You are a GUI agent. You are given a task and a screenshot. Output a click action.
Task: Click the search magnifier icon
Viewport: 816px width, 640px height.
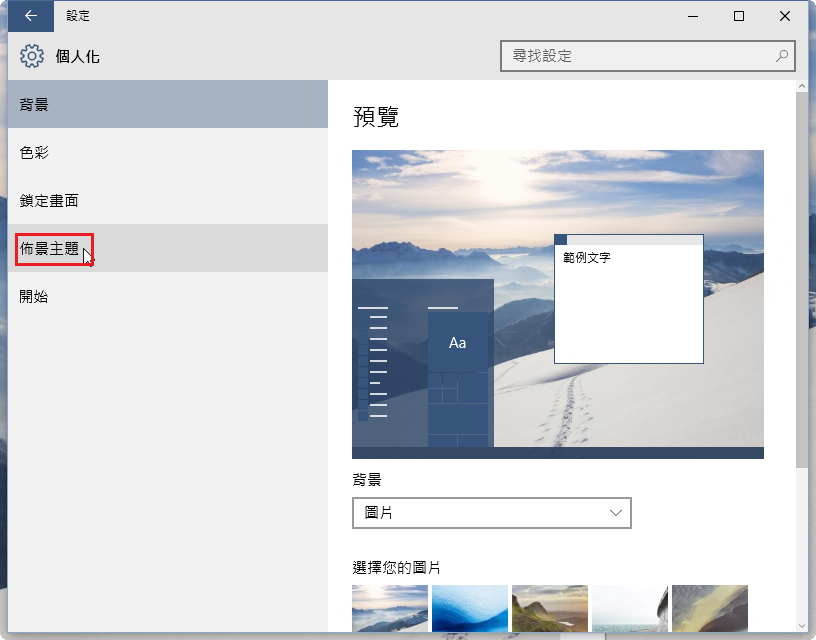(x=781, y=56)
